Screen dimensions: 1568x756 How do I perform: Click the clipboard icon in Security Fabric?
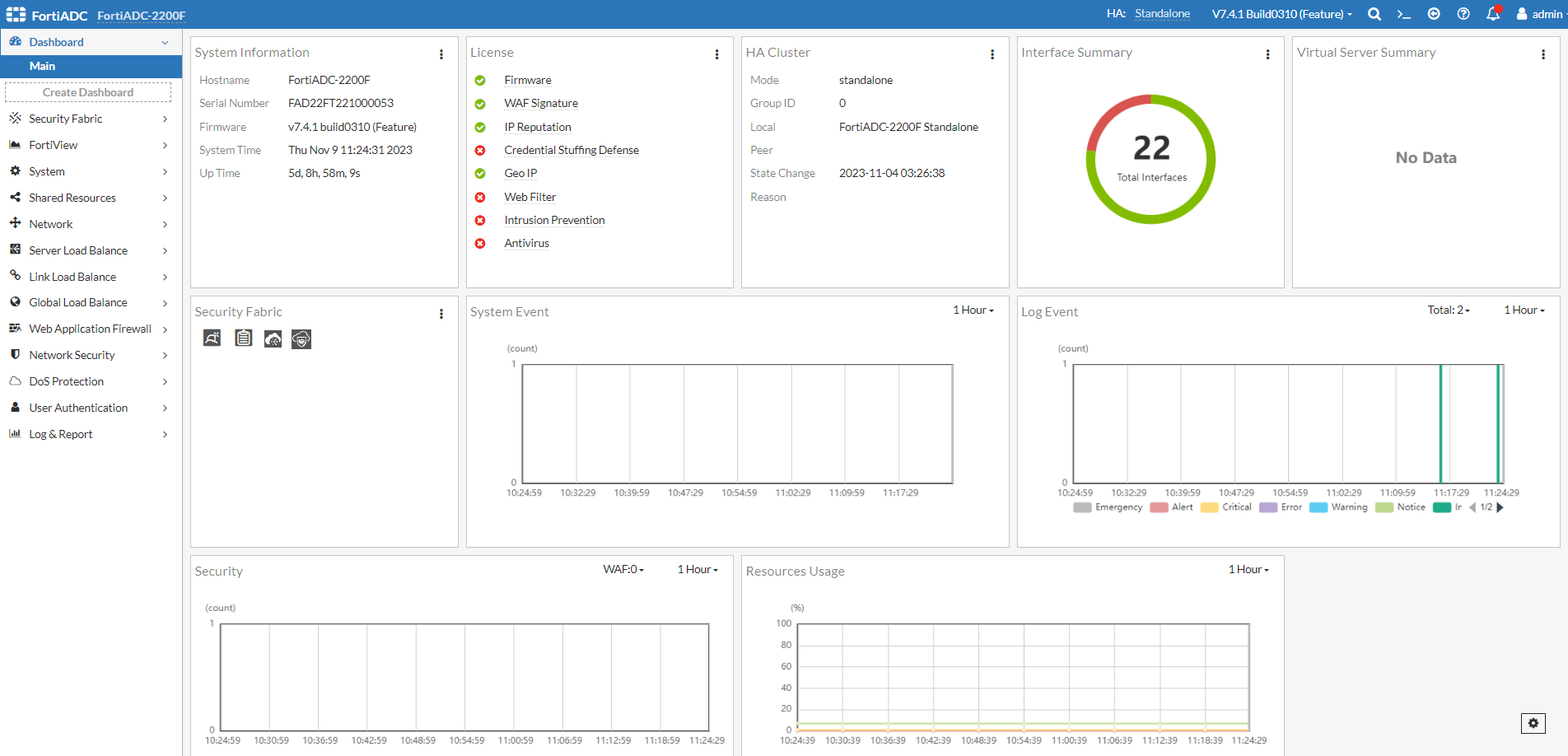coord(243,338)
